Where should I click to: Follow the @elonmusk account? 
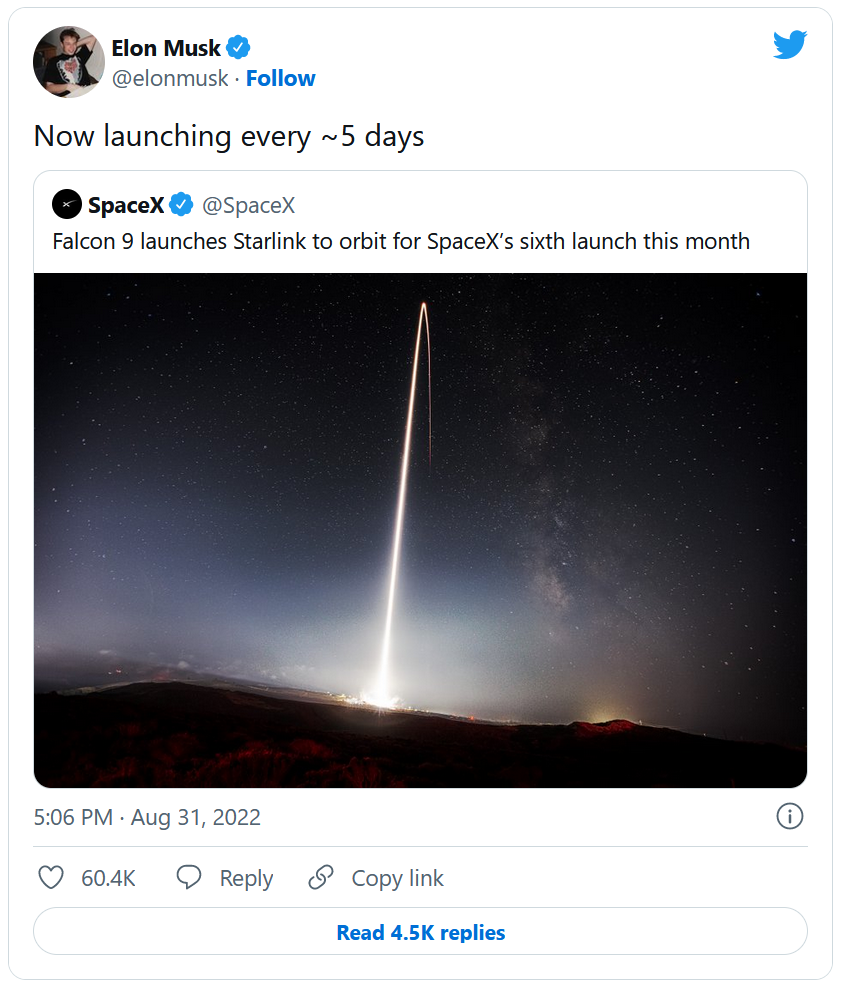point(280,78)
